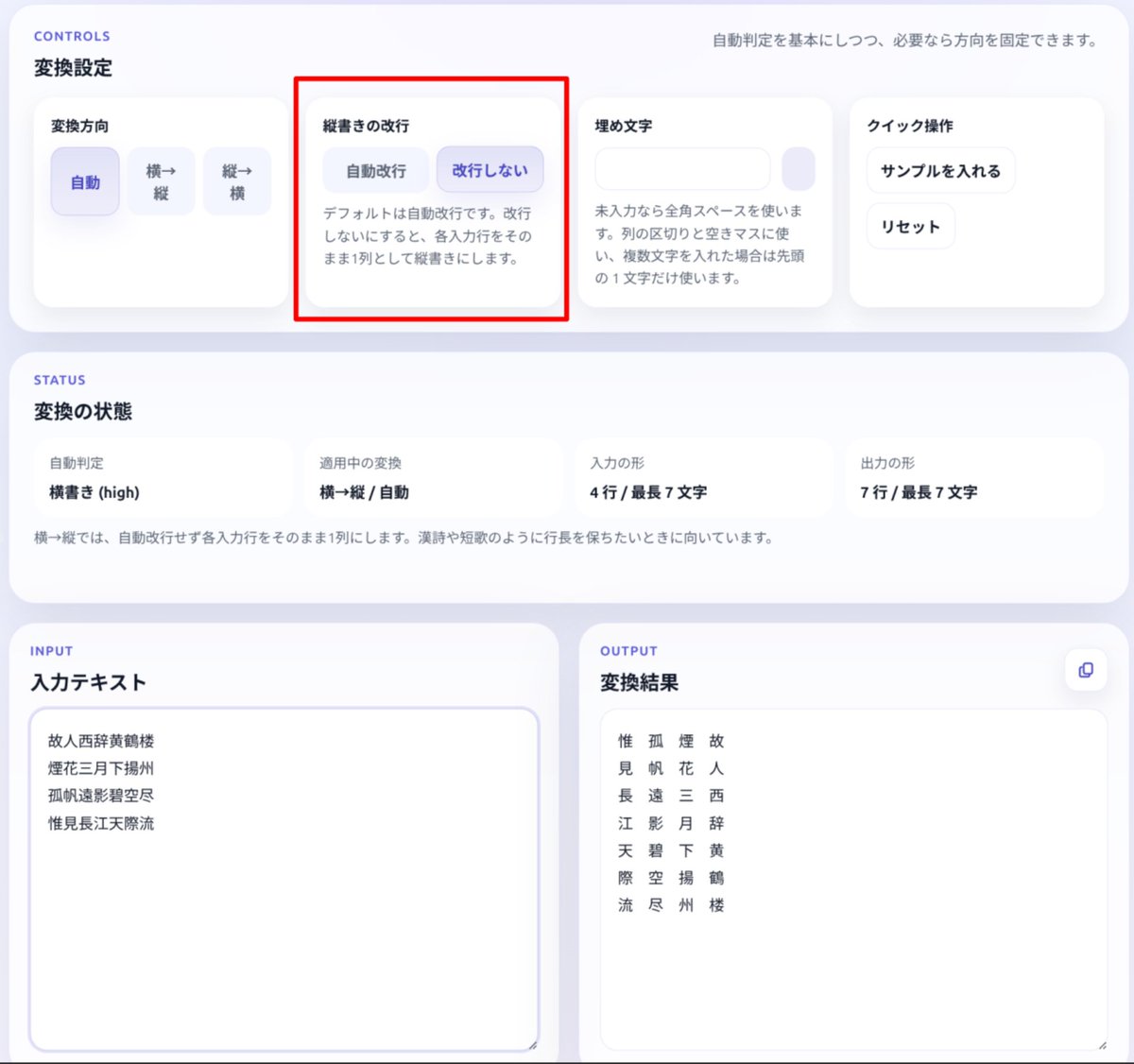
Task: Click the 変換の状態 status section heading
Action: (83, 411)
